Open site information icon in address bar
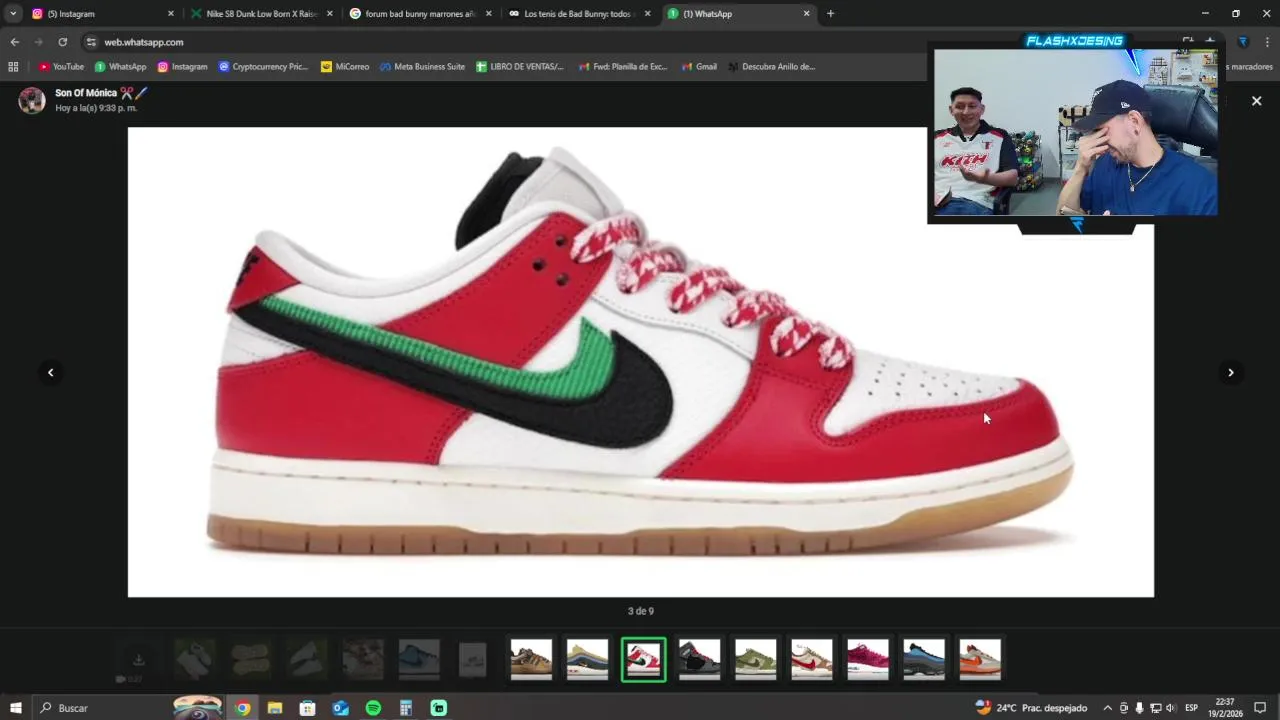 pyautogui.click(x=91, y=42)
